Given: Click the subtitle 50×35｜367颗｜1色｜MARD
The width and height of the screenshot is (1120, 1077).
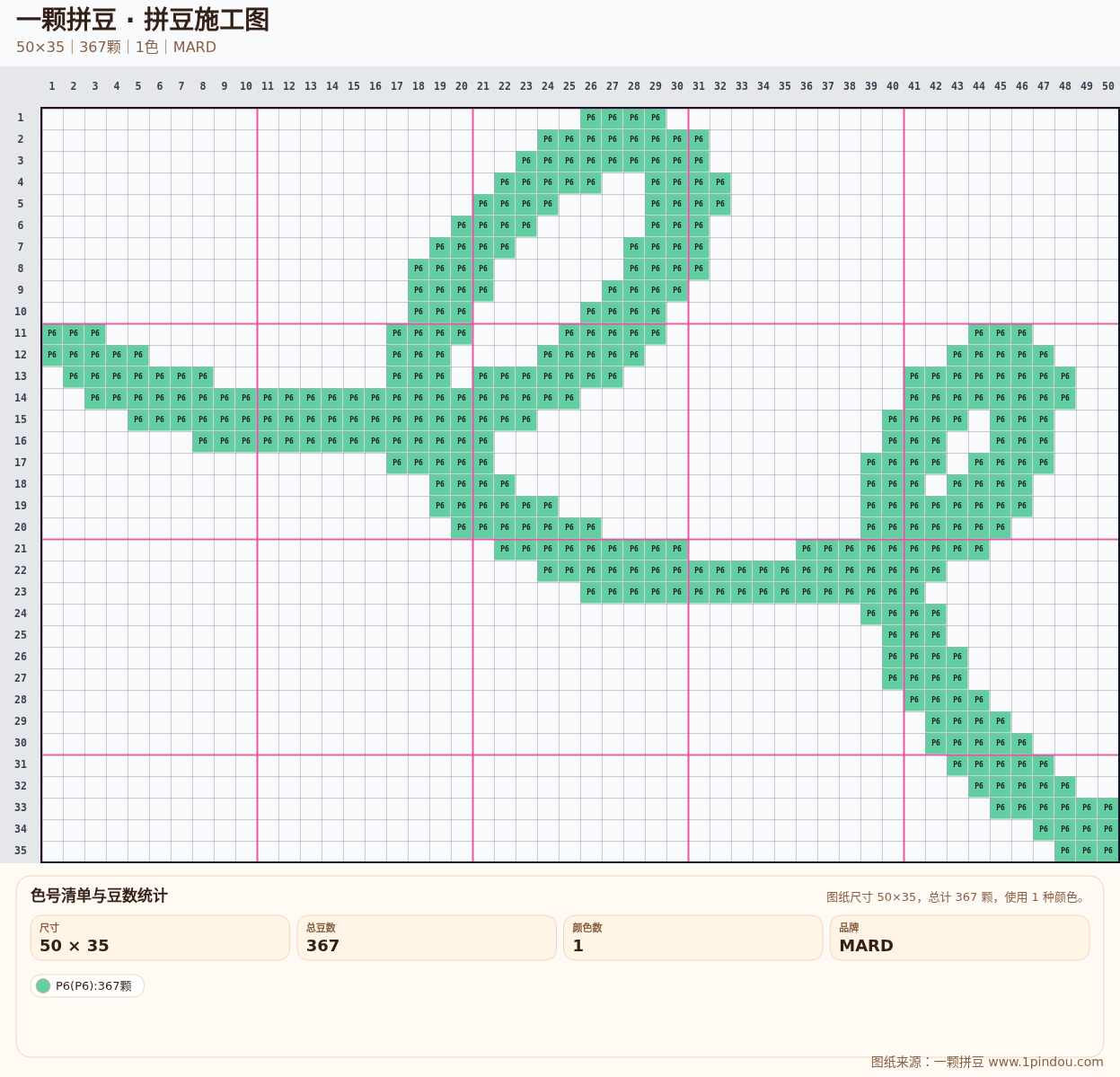Looking at the screenshot, I should pyautogui.click(x=116, y=47).
